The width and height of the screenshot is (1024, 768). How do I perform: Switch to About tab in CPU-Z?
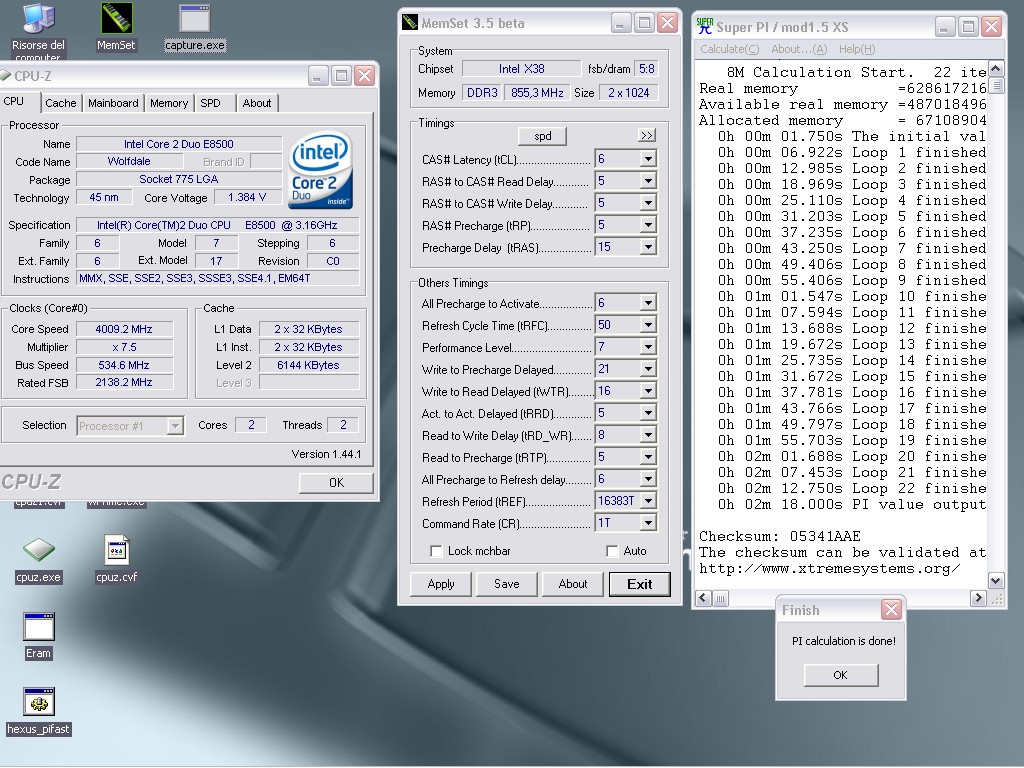257,103
